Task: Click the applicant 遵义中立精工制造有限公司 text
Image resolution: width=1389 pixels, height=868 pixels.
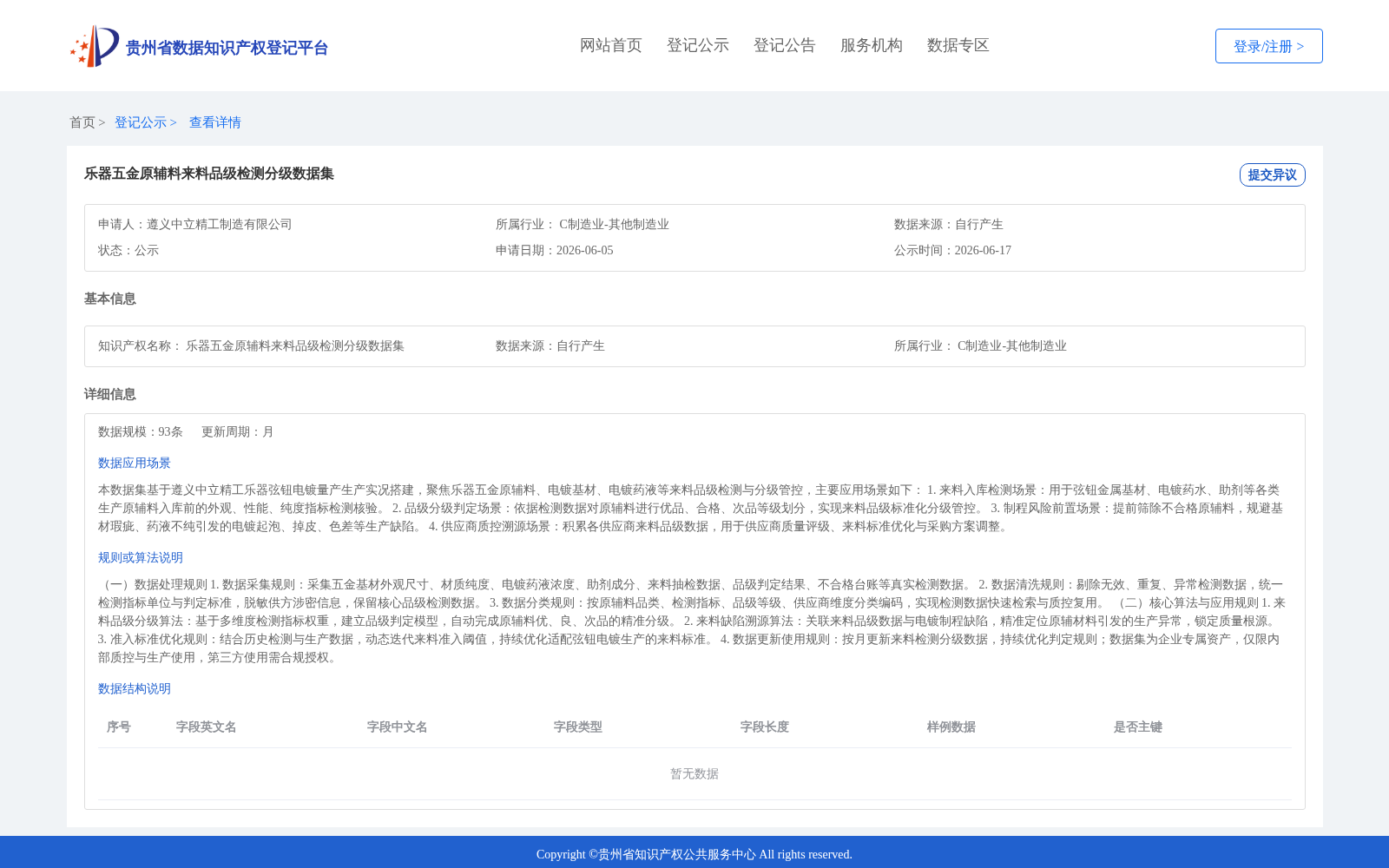Action: tap(219, 224)
